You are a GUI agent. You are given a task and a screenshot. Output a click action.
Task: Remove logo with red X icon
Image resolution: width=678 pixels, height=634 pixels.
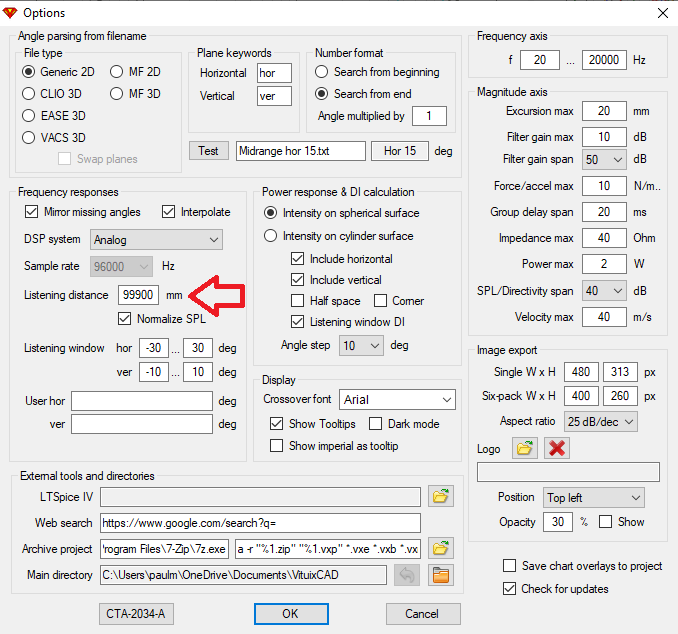pos(557,448)
